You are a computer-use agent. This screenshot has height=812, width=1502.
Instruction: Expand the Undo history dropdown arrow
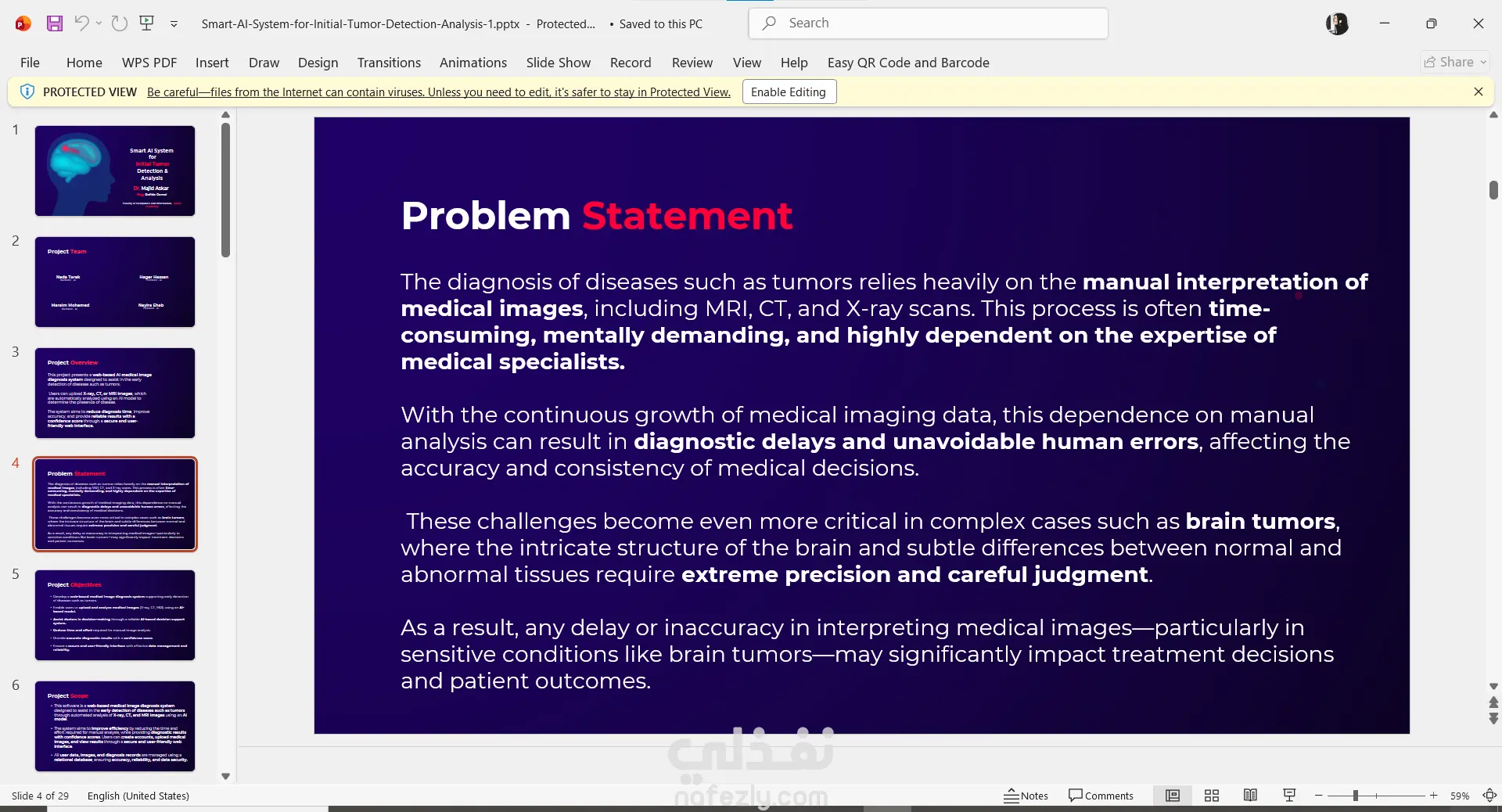point(99,23)
